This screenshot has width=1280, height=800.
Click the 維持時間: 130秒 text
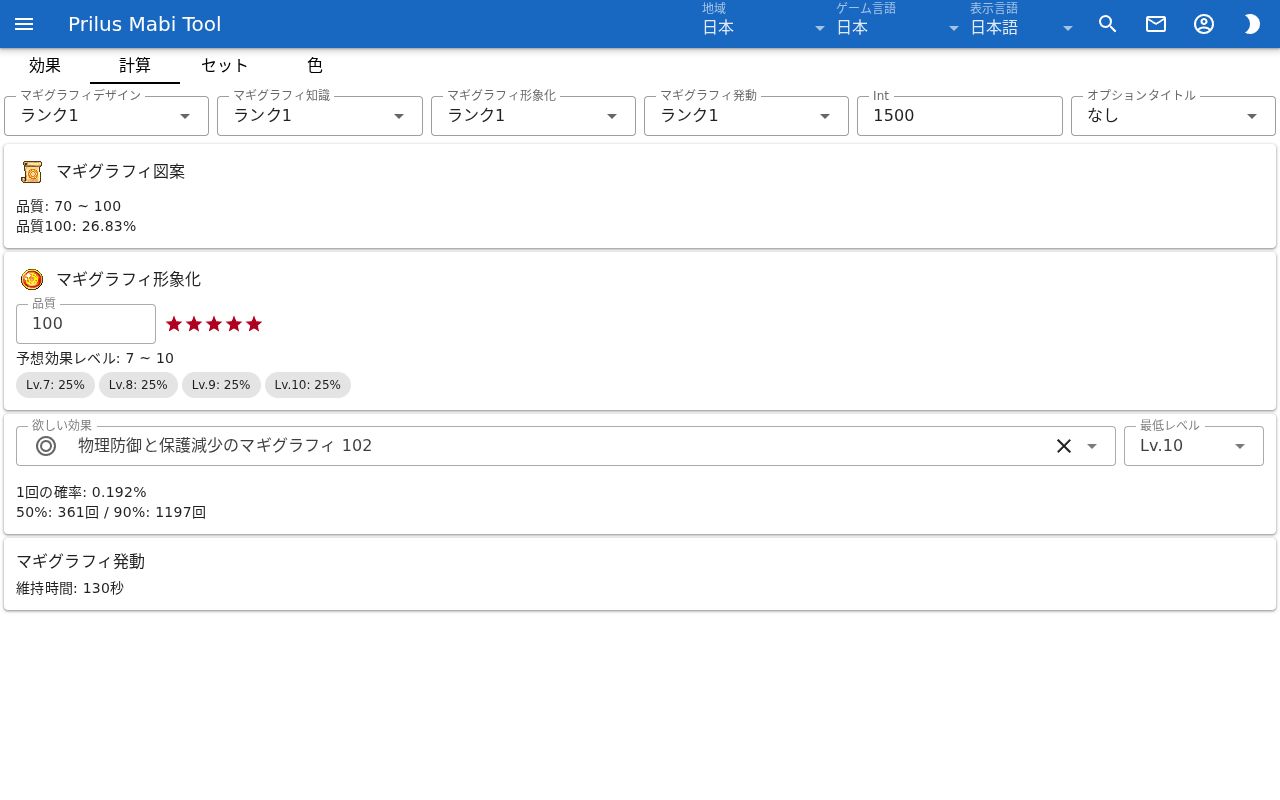[x=70, y=588]
